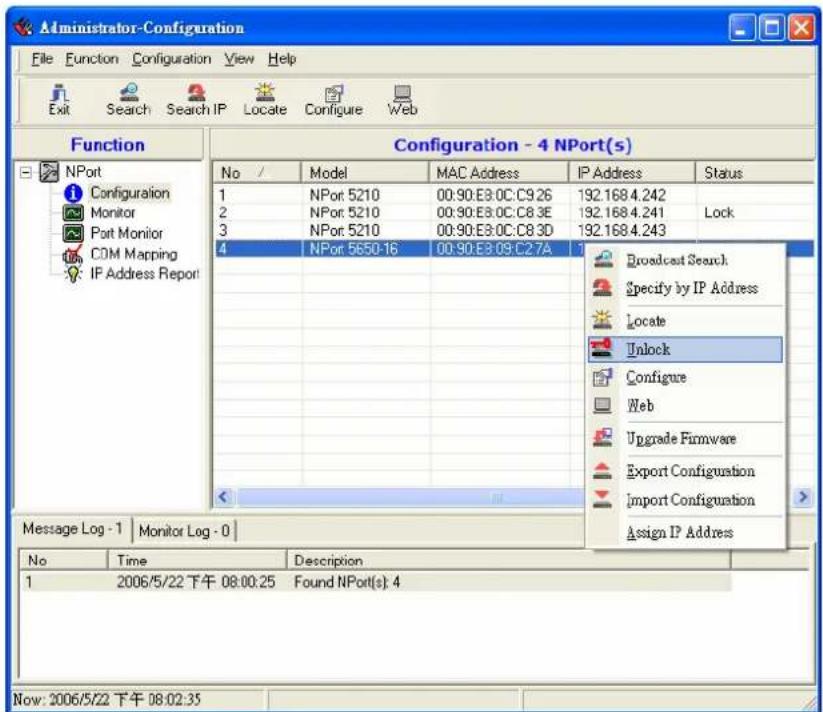Open the Help menu
The image size is (823, 712).
coord(282,59)
